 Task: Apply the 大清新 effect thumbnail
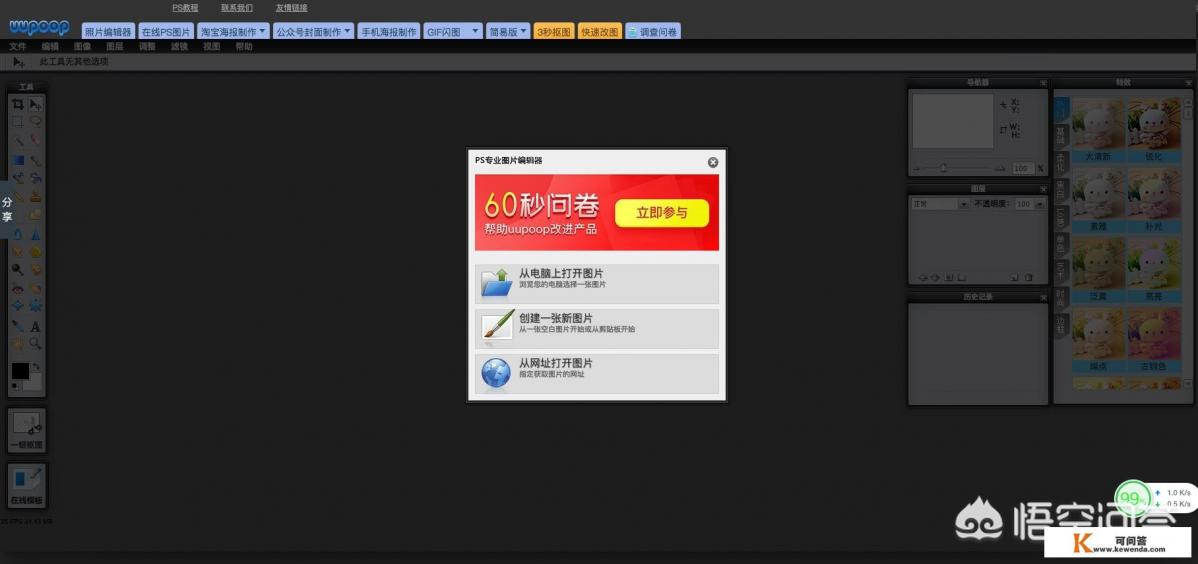tap(1098, 130)
